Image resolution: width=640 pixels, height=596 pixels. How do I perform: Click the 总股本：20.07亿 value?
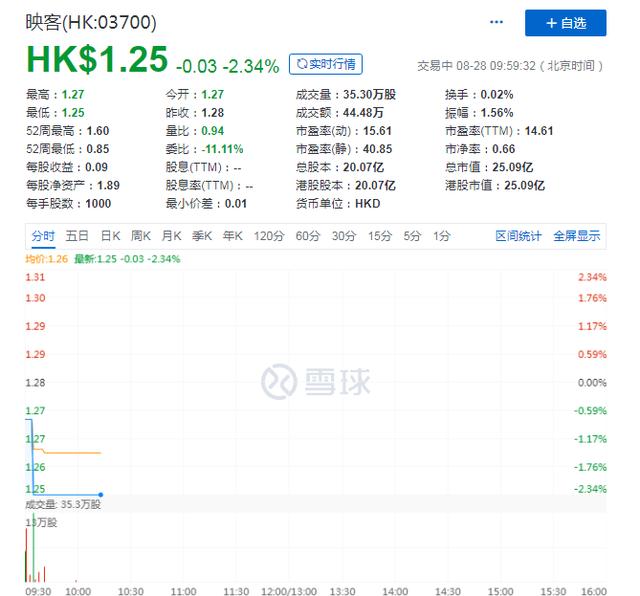pos(340,167)
